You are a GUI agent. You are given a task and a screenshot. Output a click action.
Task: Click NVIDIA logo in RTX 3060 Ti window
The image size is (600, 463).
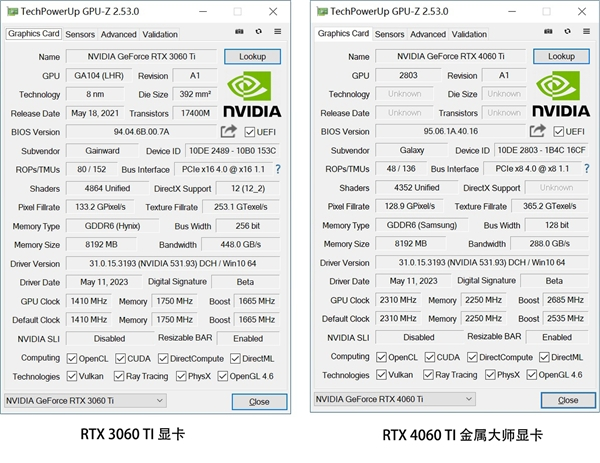click(x=250, y=94)
